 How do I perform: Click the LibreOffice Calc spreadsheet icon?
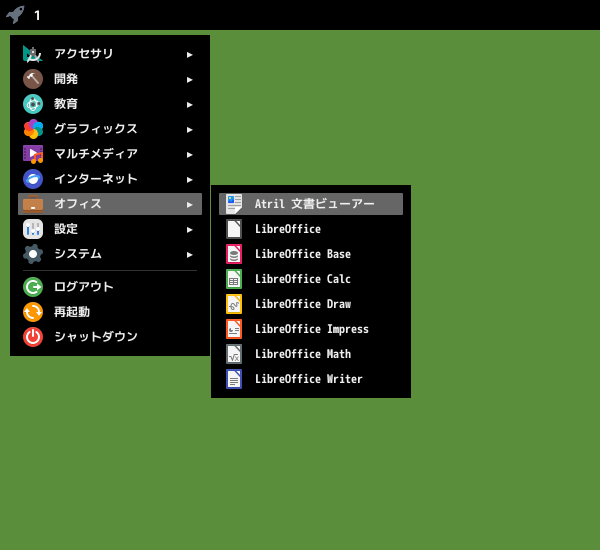point(234,279)
